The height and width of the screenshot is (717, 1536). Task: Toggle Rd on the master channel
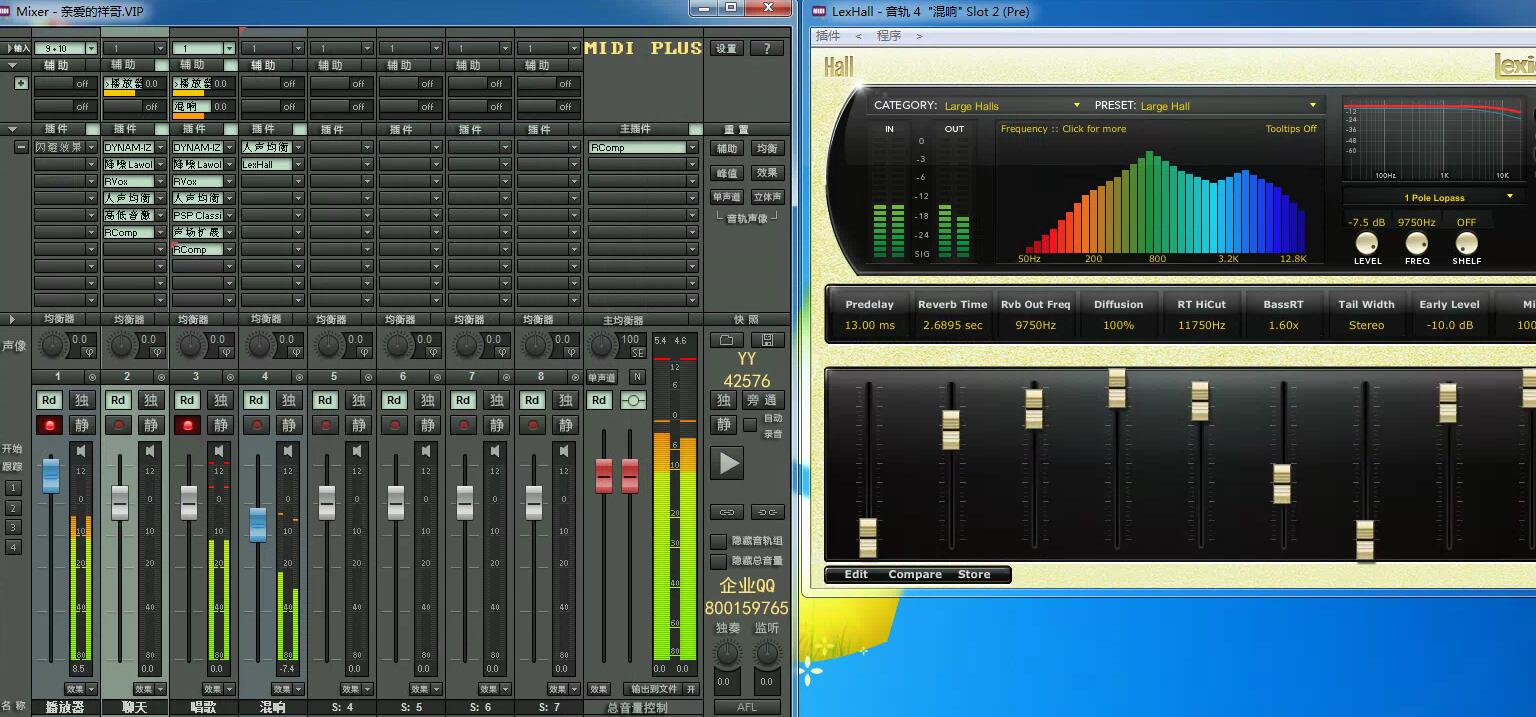(599, 400)
